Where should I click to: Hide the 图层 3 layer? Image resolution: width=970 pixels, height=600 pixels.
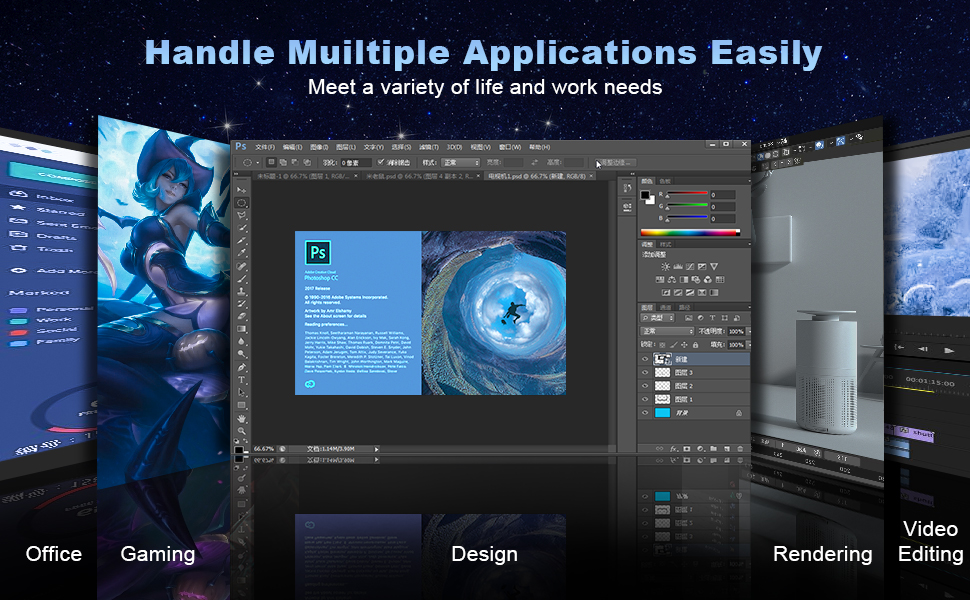tap(645, 372)
